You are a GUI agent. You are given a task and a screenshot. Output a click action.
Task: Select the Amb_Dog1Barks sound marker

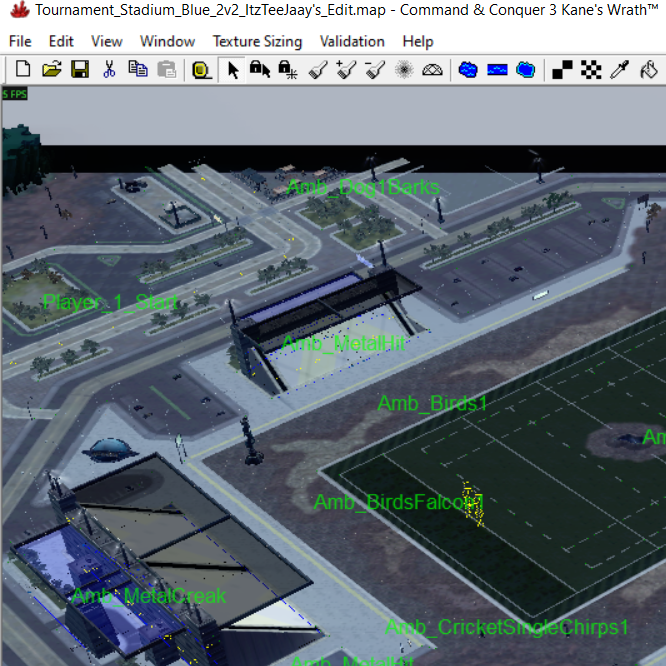363,187
